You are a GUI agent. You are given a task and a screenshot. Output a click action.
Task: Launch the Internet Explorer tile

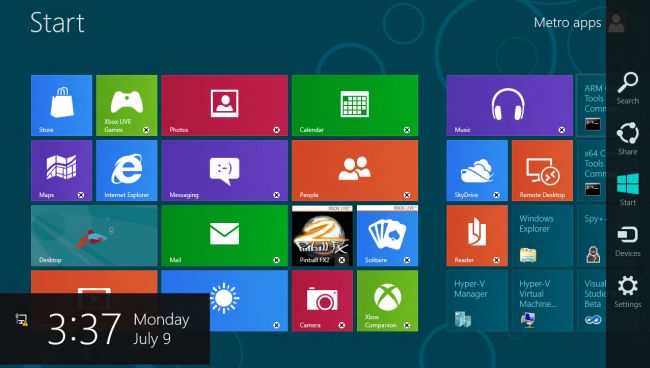[126, 170]
